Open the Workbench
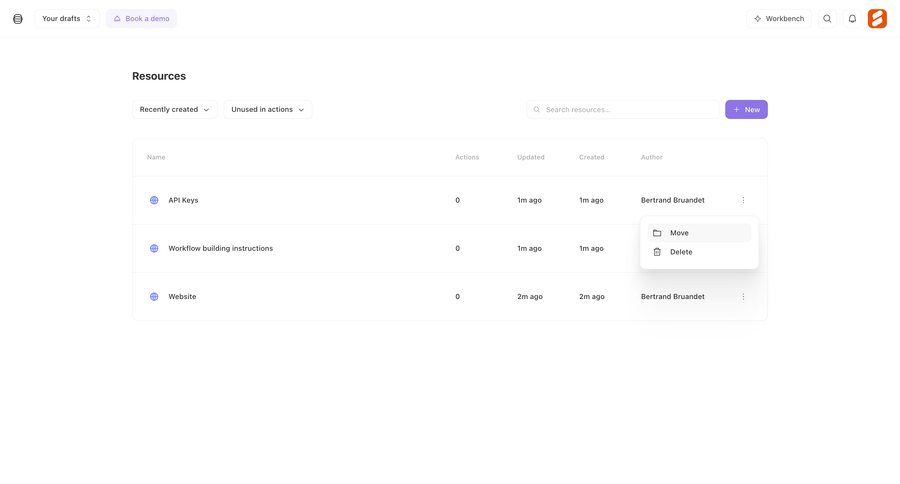This screenshot has width=900, height=484. tap(779, 19)
